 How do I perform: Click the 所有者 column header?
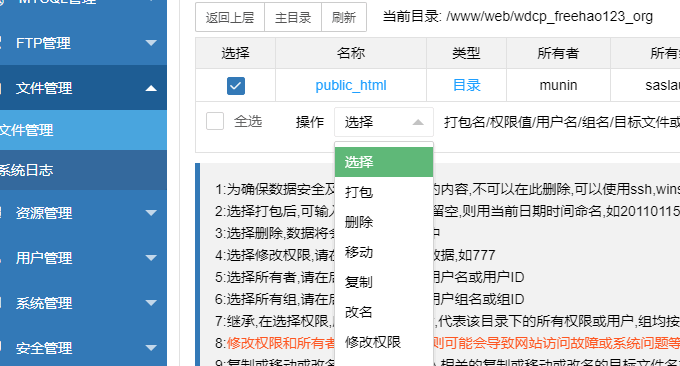tap(559, 53)
